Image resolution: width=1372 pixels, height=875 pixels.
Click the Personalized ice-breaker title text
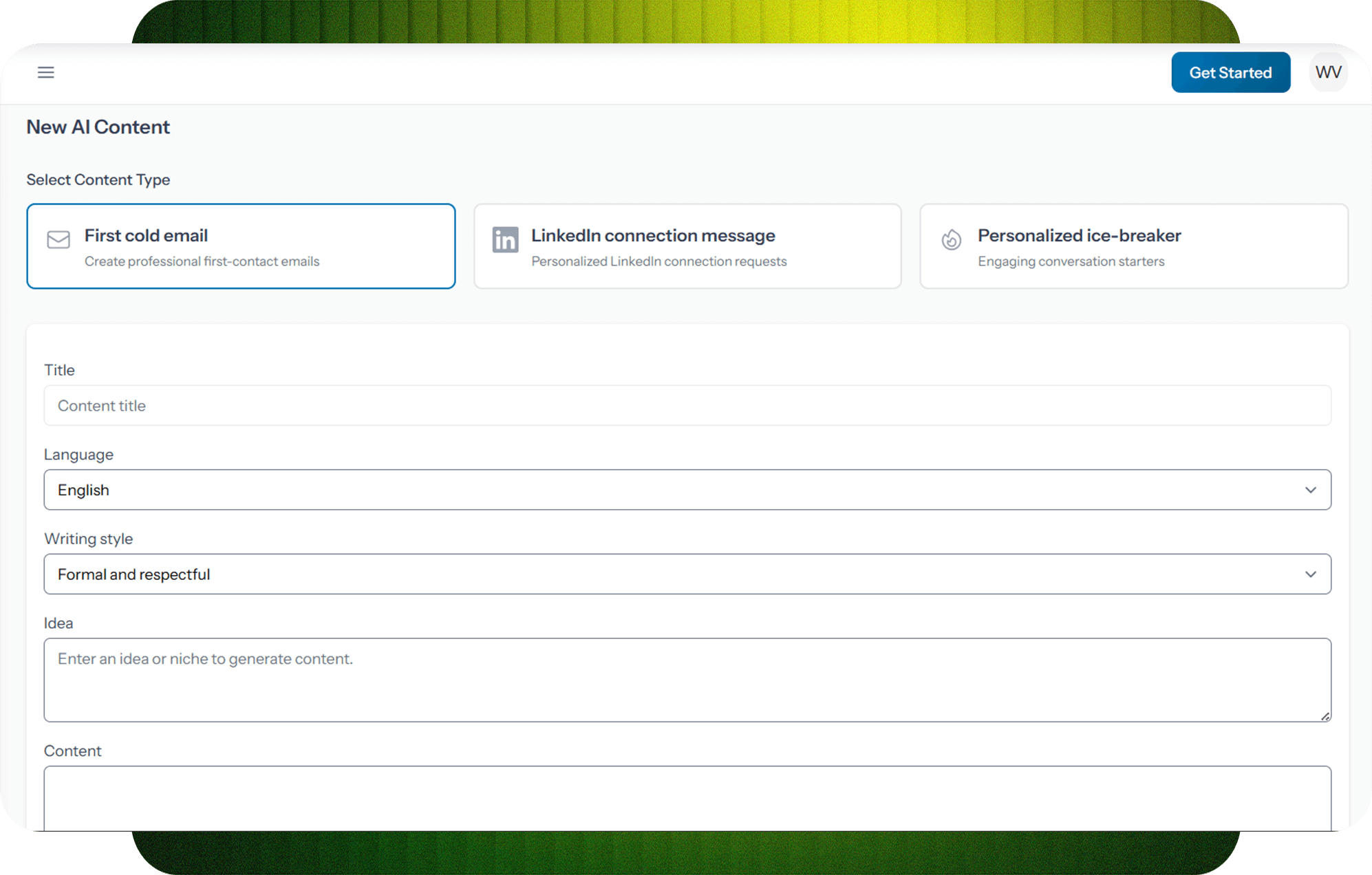[1079, 236]
